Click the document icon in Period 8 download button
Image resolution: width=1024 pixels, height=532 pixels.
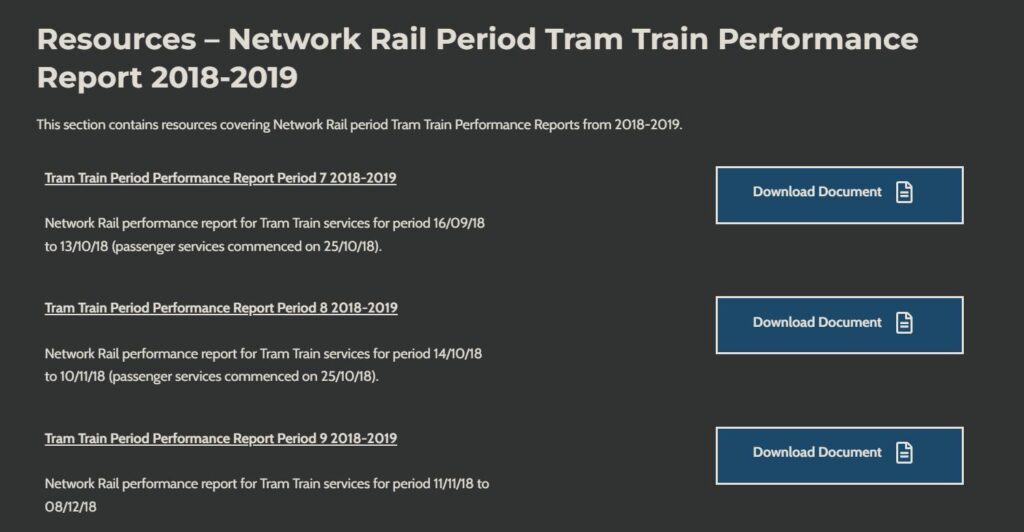tap(904, 323)
